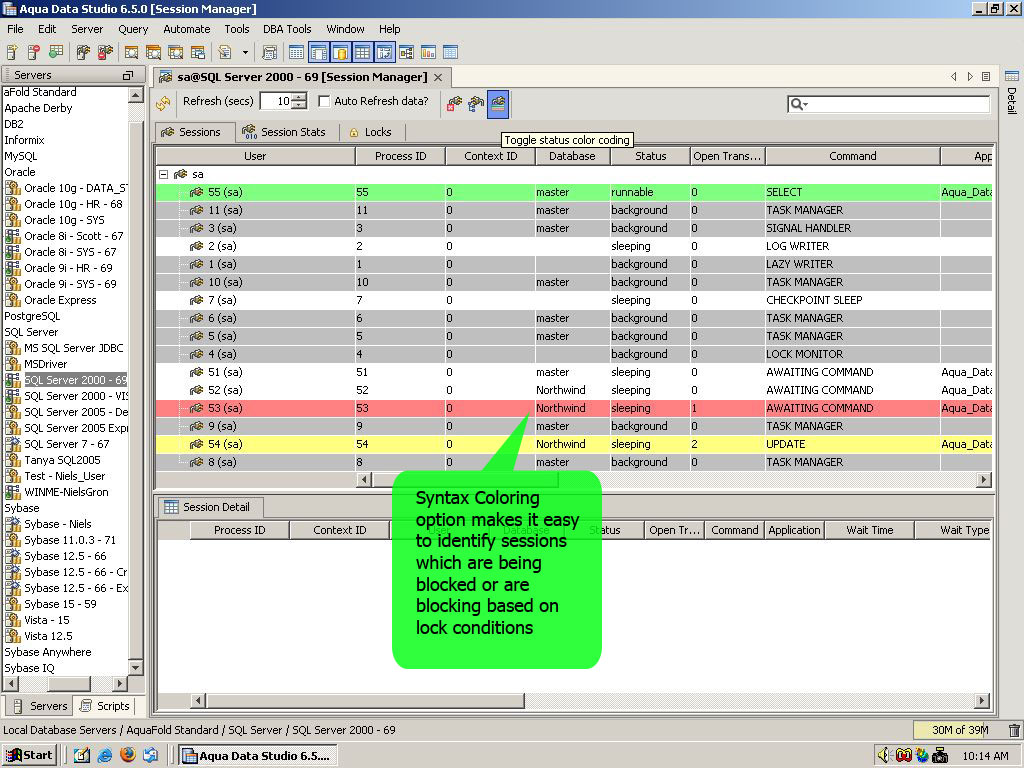Click the overlapping windows icon in main toolbar

[198, 52]
